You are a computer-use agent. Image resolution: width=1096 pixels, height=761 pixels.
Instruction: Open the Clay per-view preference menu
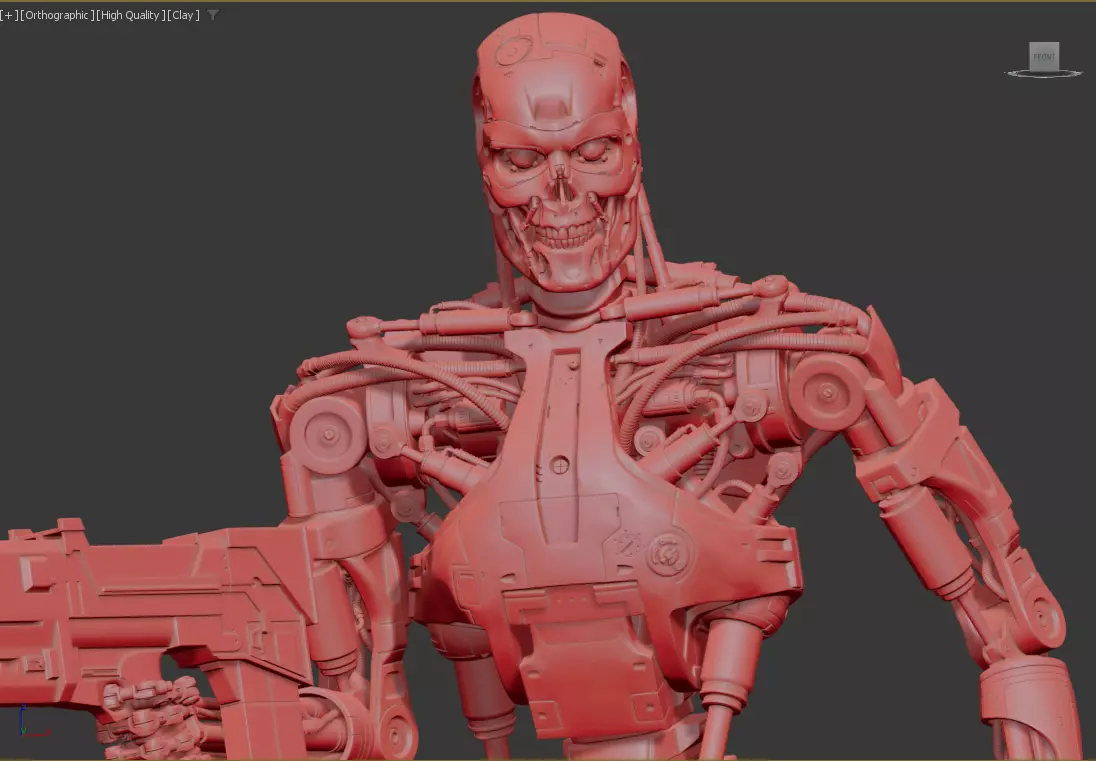pos(183,15)
